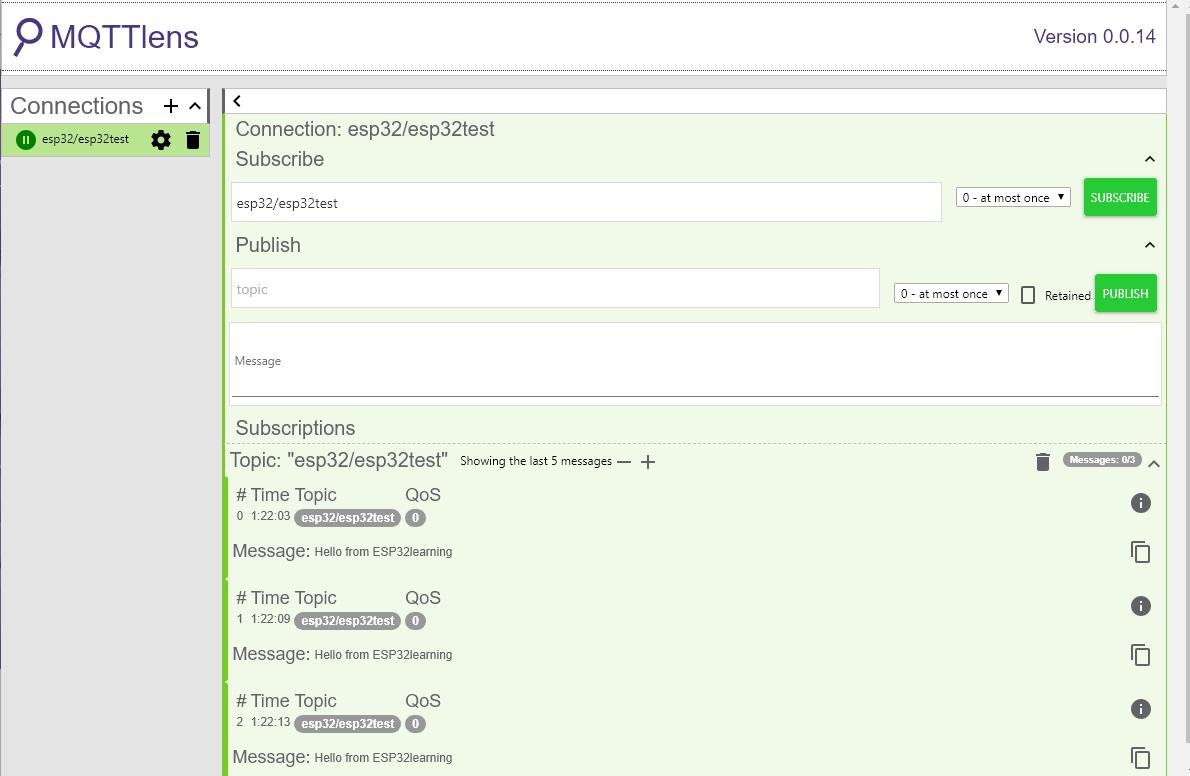
Task: Click the green PUBLISH button
Action: 1125,294
